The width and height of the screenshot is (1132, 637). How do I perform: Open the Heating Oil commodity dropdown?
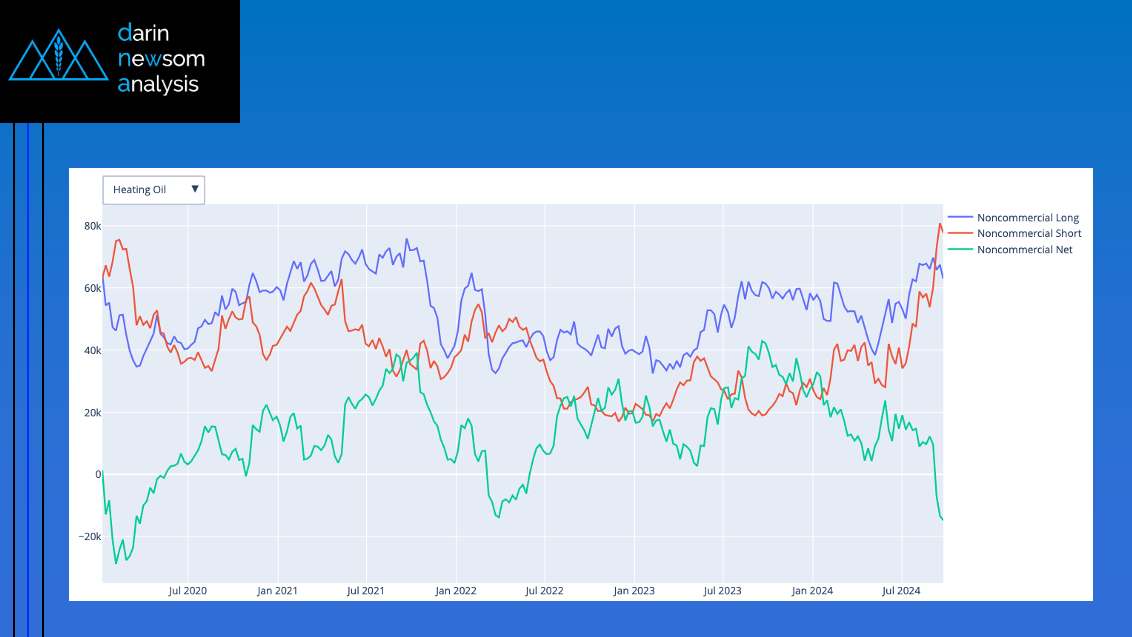pos(153,189)
